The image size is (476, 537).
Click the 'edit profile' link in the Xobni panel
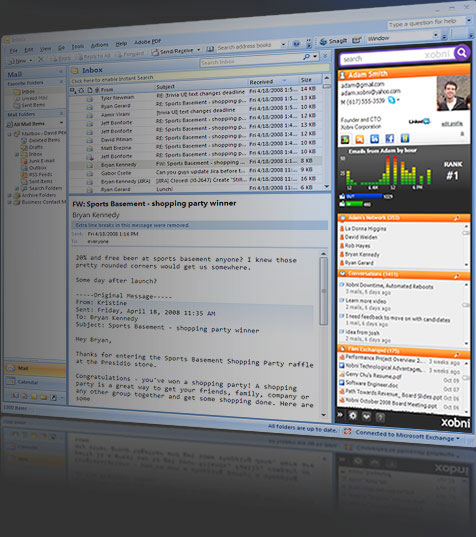(452, 124)
